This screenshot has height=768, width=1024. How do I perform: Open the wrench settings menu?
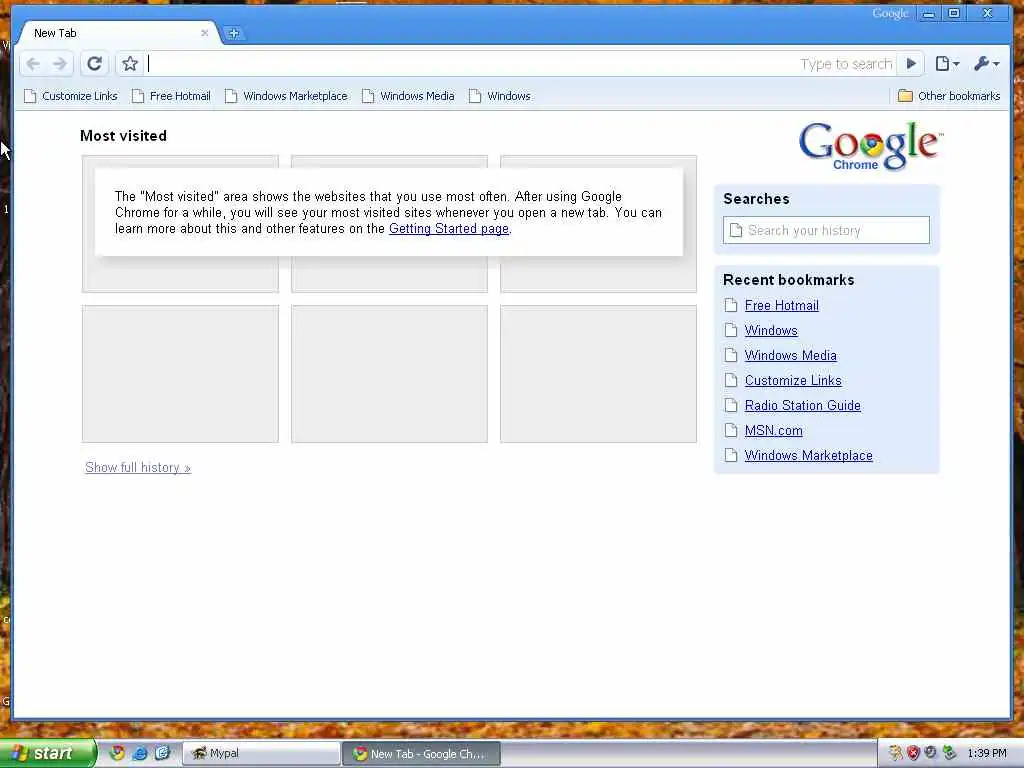tap(986, 63)
